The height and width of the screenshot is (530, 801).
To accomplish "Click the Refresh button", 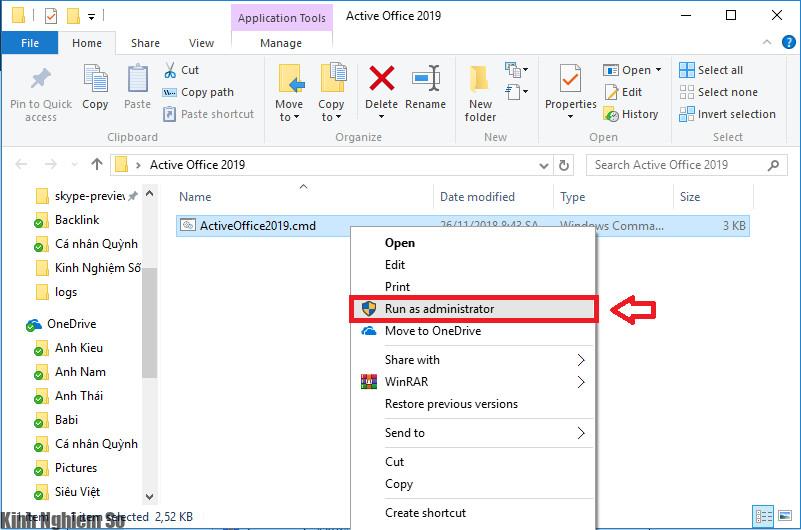I will [x=563, y=165].
